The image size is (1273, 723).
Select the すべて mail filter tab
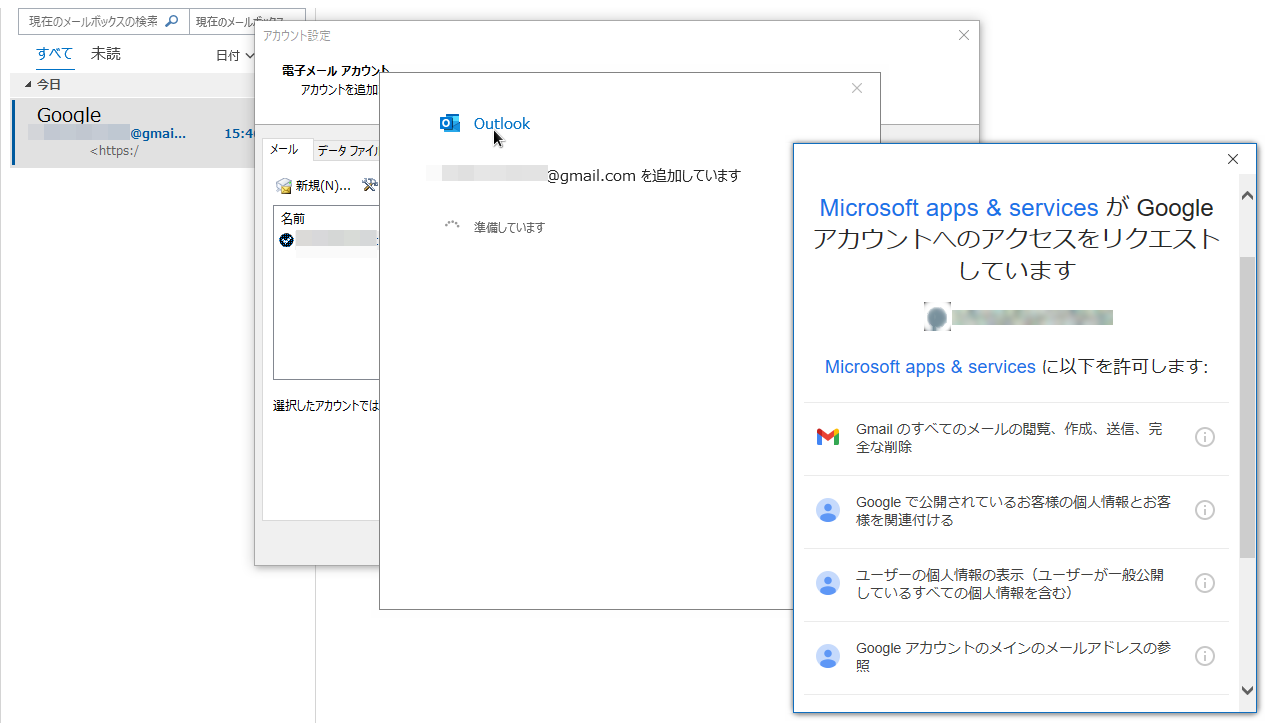[x=55, y=54]
